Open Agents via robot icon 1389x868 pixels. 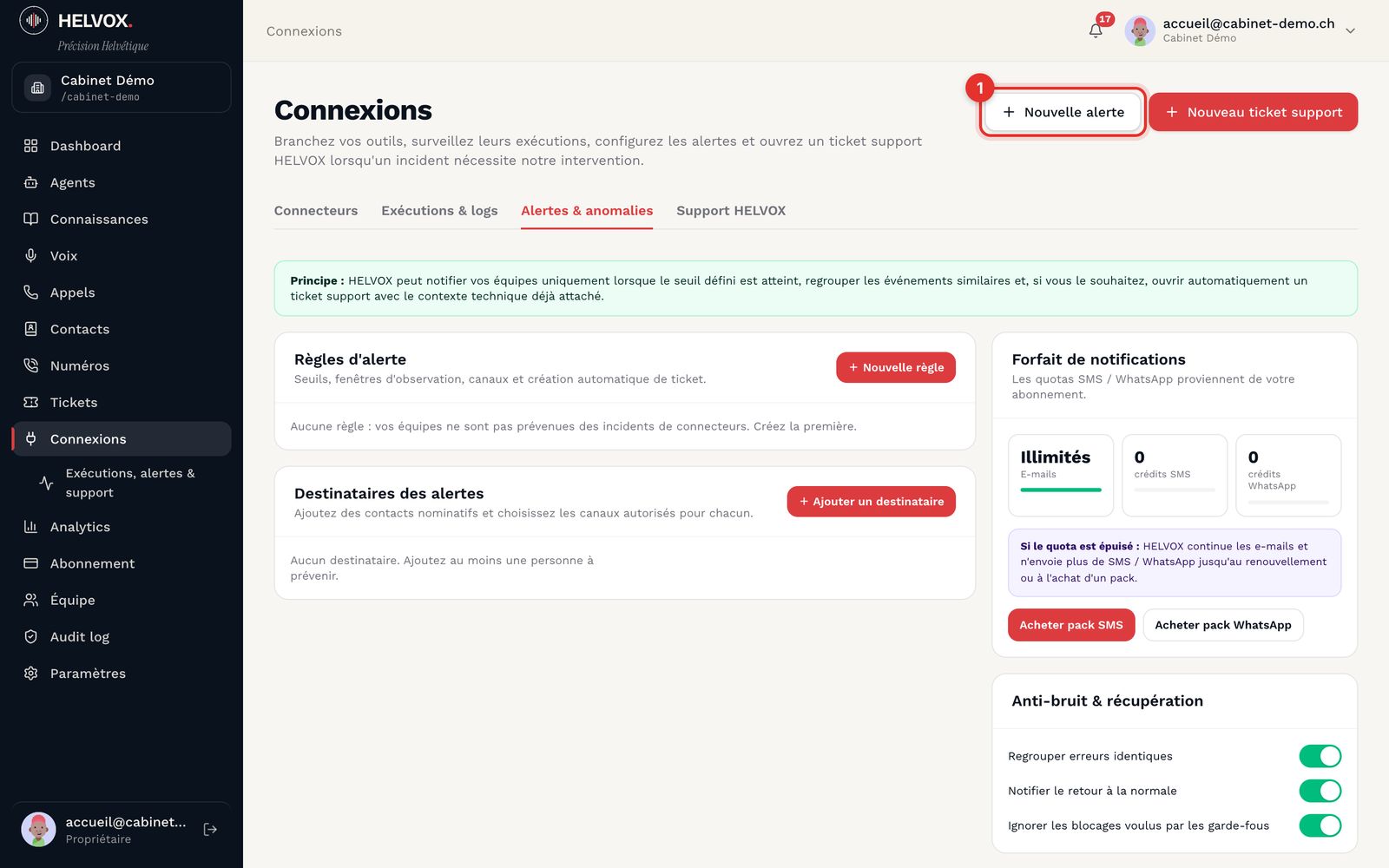tap(31, 182)
